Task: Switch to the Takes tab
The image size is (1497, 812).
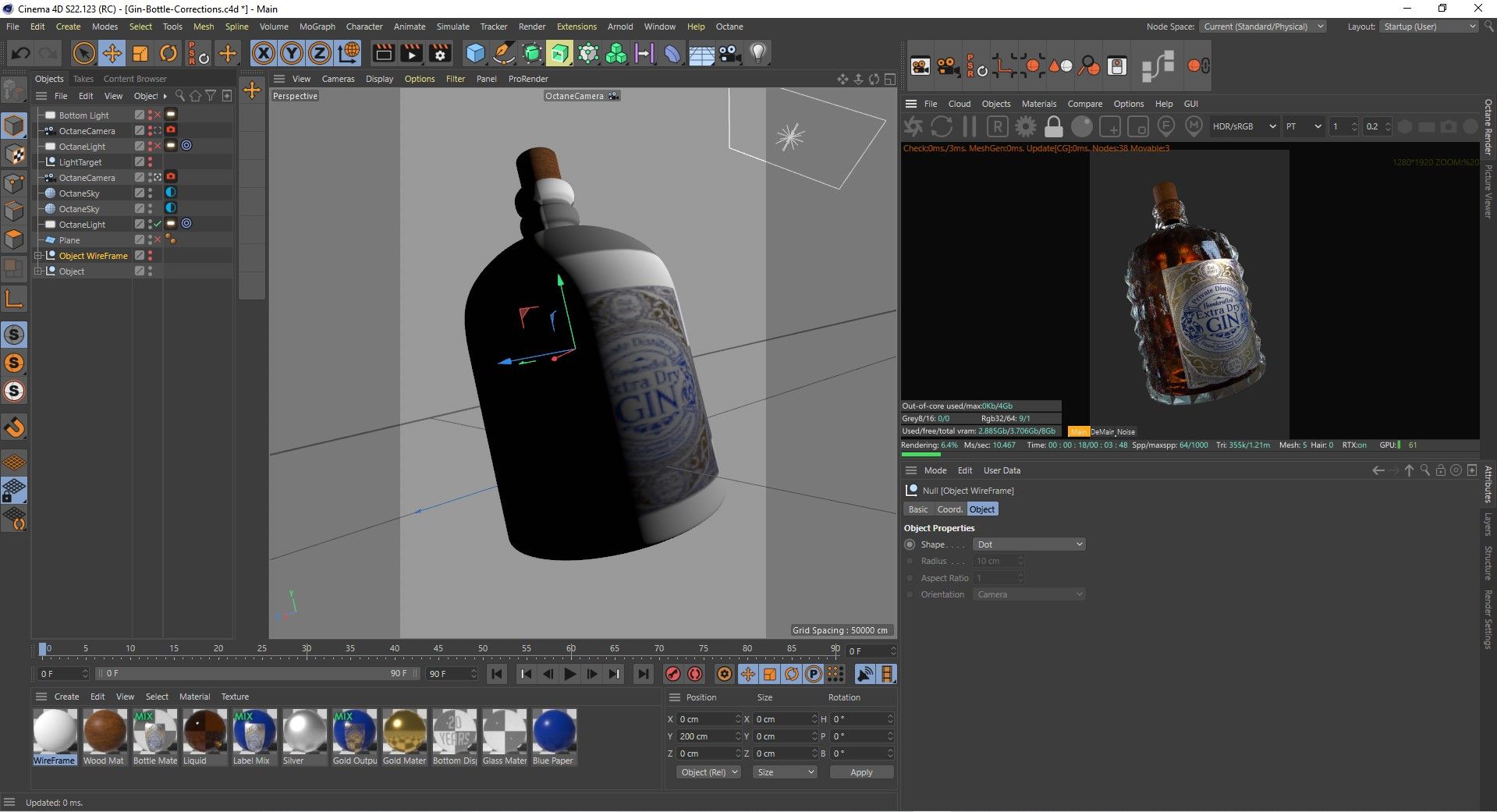Action: pyautogui.click(x=83, y=79)
